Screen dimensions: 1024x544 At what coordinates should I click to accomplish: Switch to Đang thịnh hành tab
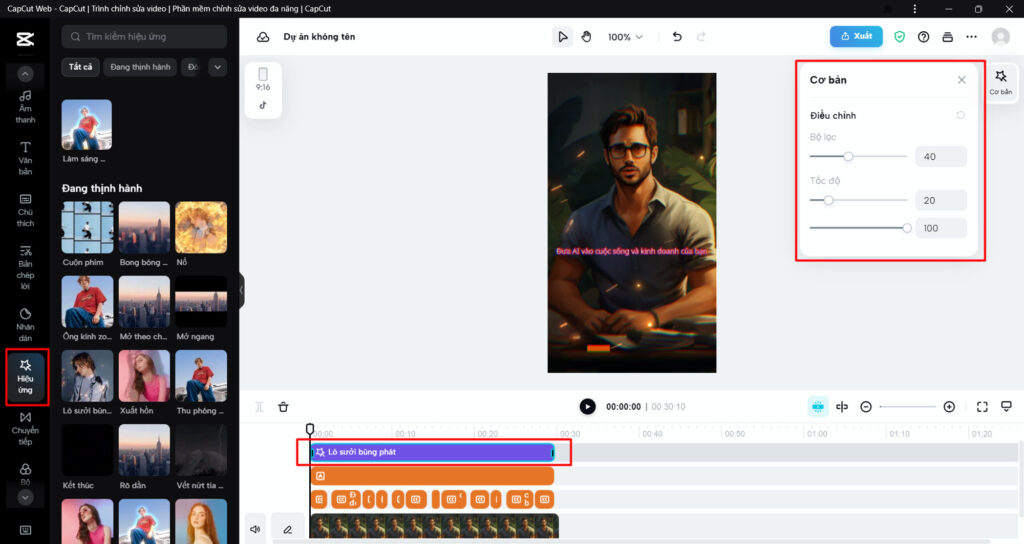141,67
